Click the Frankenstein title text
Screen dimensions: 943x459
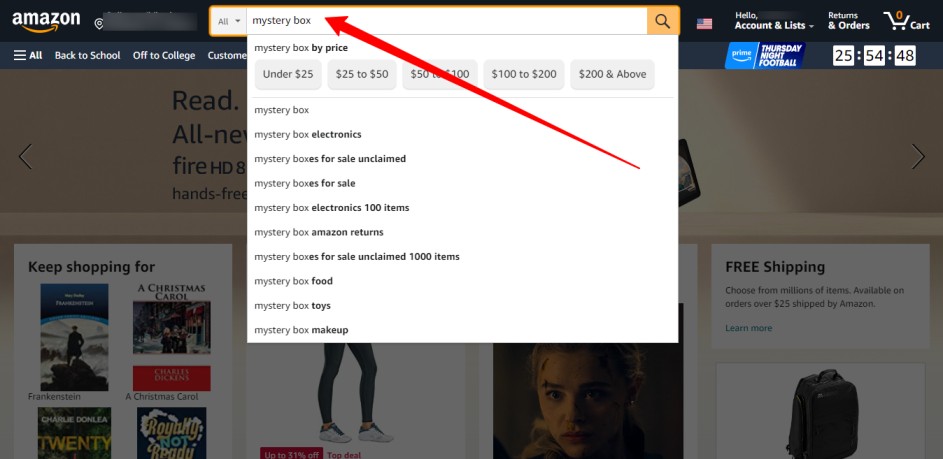pos(54,396)
